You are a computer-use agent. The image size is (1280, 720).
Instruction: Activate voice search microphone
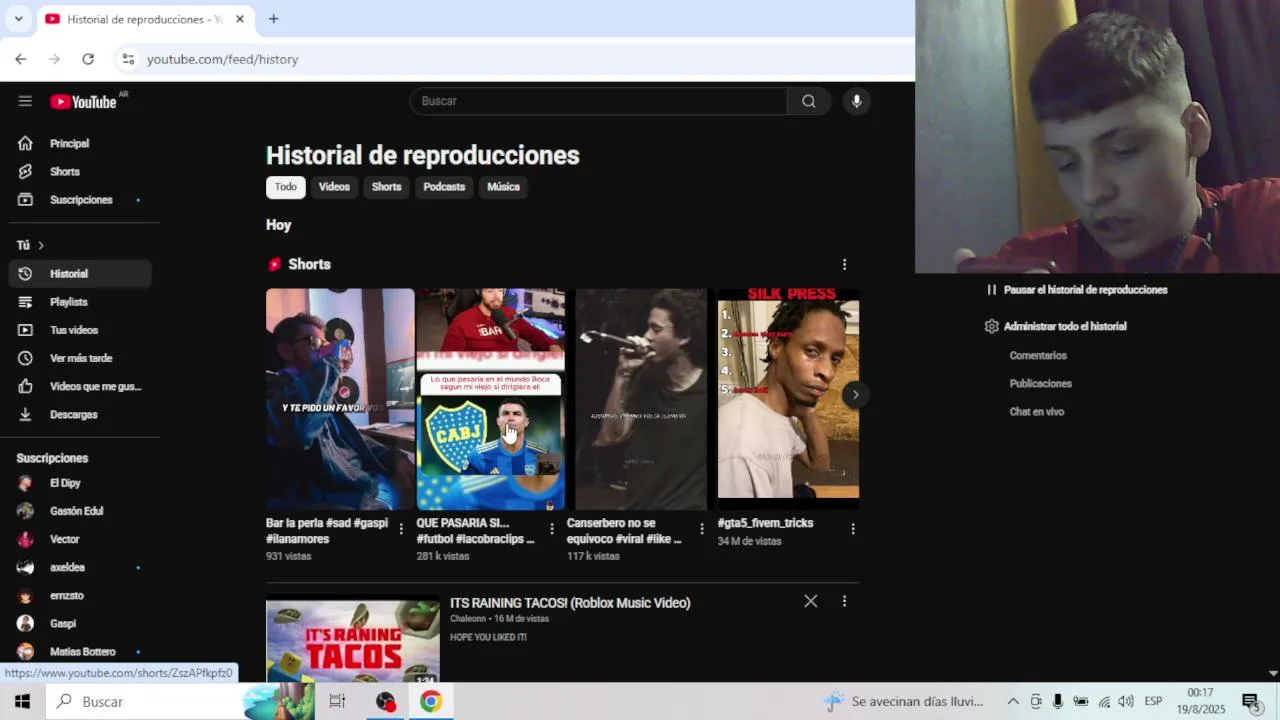[x=856, y=101]
